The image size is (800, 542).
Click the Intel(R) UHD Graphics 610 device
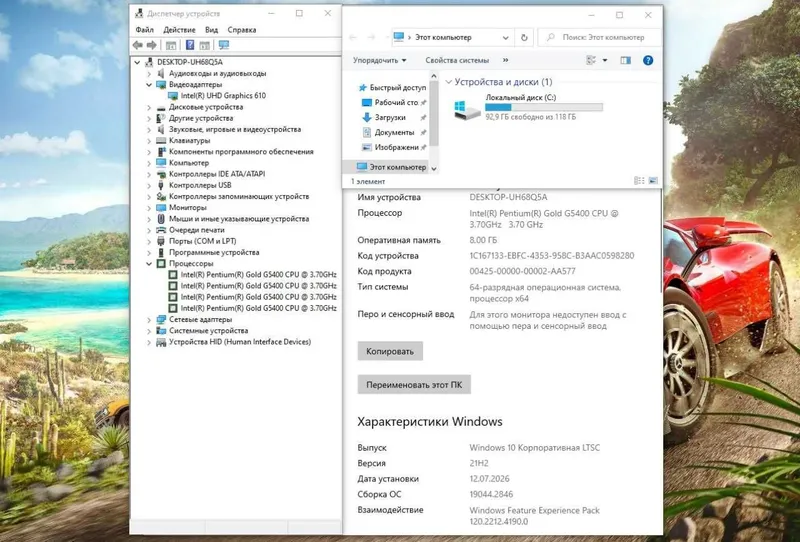(223, 95)
